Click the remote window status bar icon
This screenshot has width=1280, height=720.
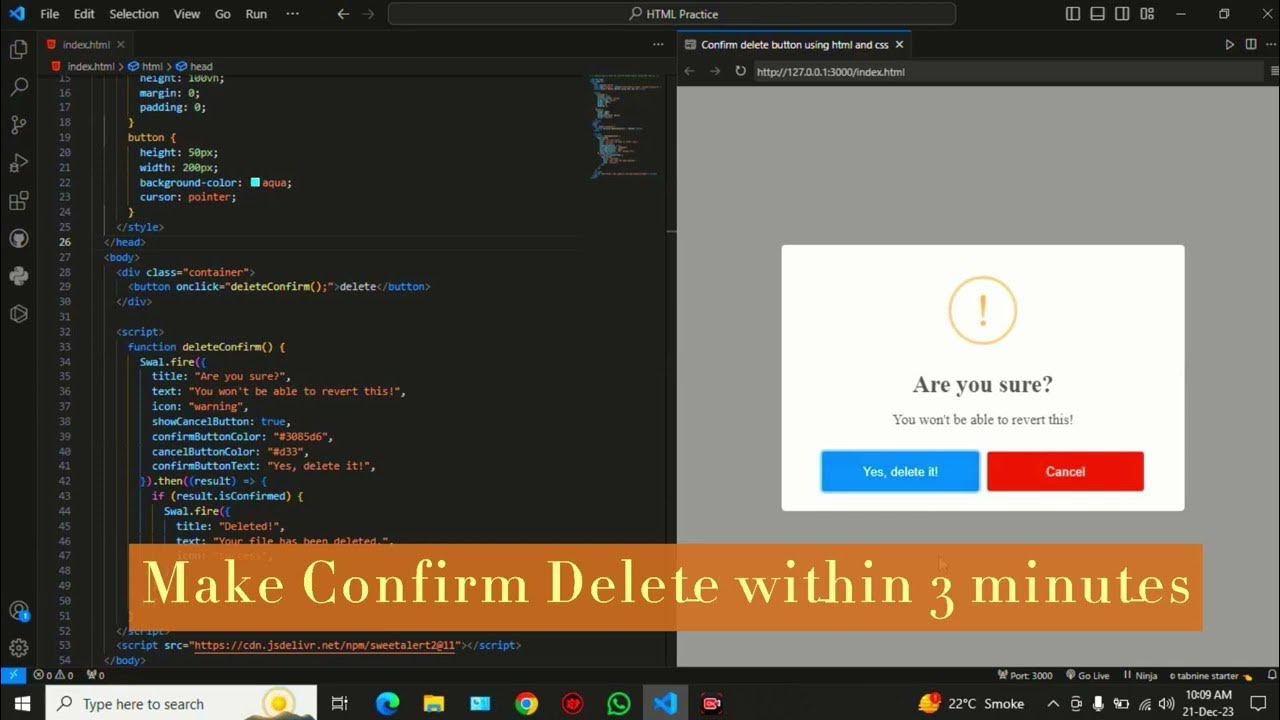point(13,676)
